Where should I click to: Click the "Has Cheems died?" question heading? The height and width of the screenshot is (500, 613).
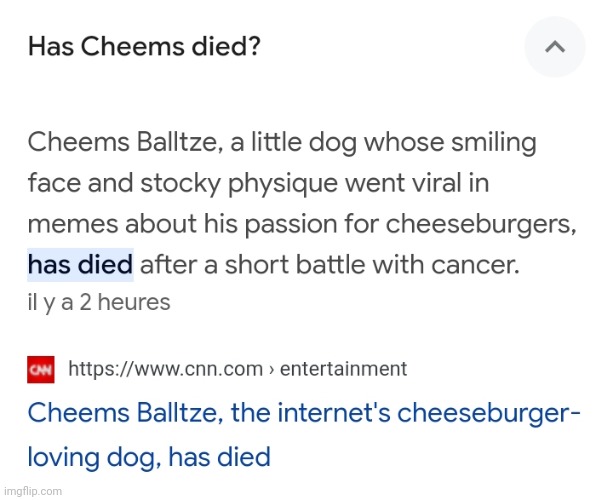coord(144,46)
